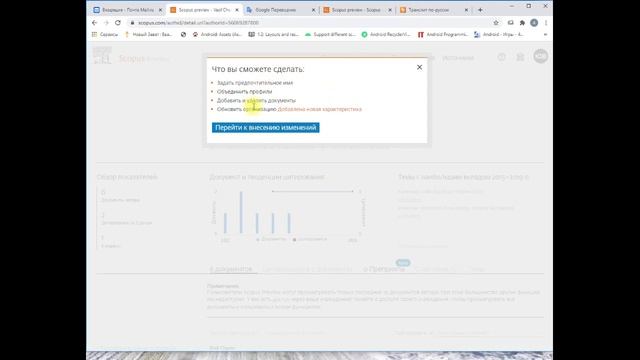Open the Scopus help question-mark icon
Image resolution: width=640 pixels, height=360 pixels.
tap(502, 57)
